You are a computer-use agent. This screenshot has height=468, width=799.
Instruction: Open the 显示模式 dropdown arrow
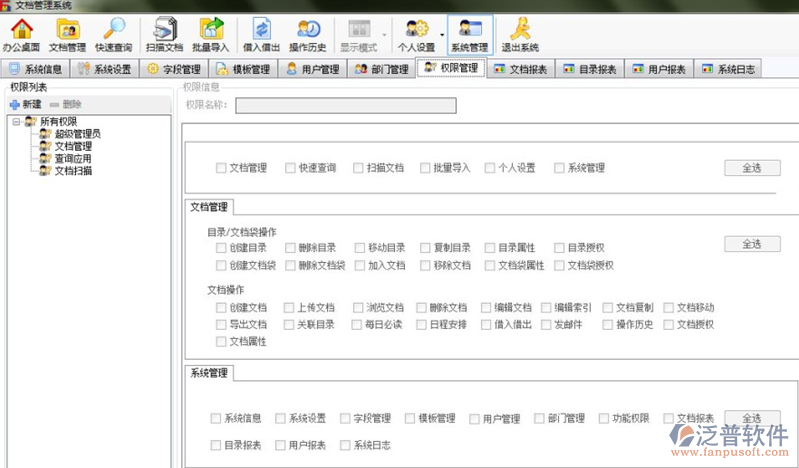(x=384, y=34)
